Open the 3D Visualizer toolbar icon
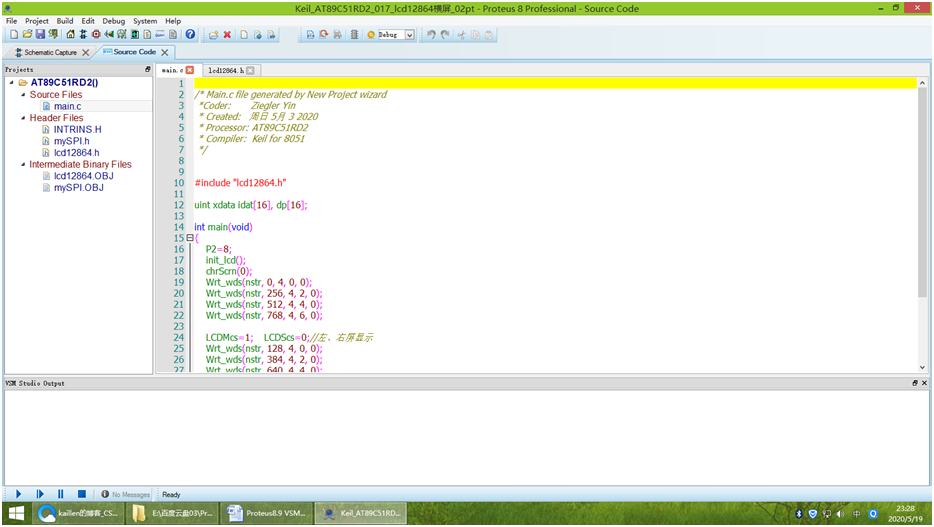The height and width of the screenshot is (527, 934). 109,35
